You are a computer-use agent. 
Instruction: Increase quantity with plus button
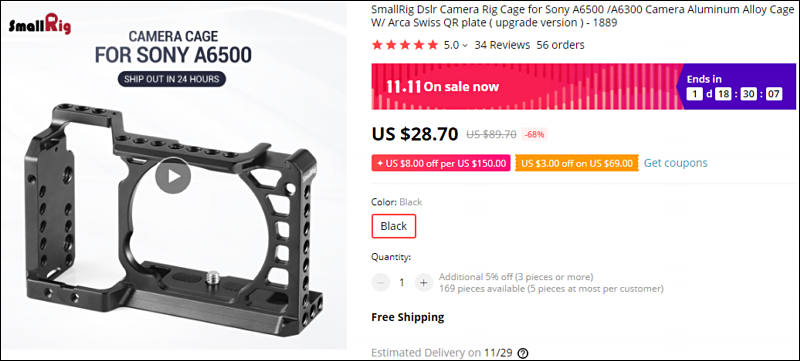(423, 282)
